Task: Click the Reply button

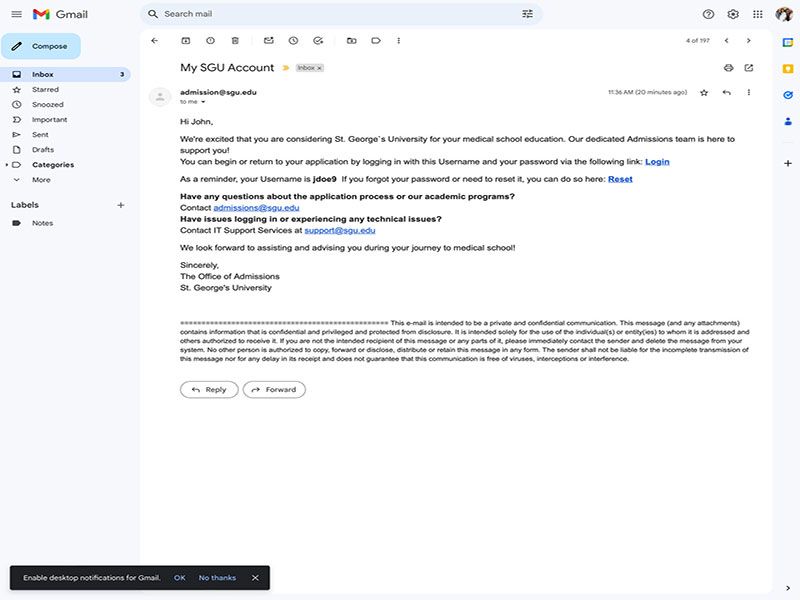Action: point(208,389)
